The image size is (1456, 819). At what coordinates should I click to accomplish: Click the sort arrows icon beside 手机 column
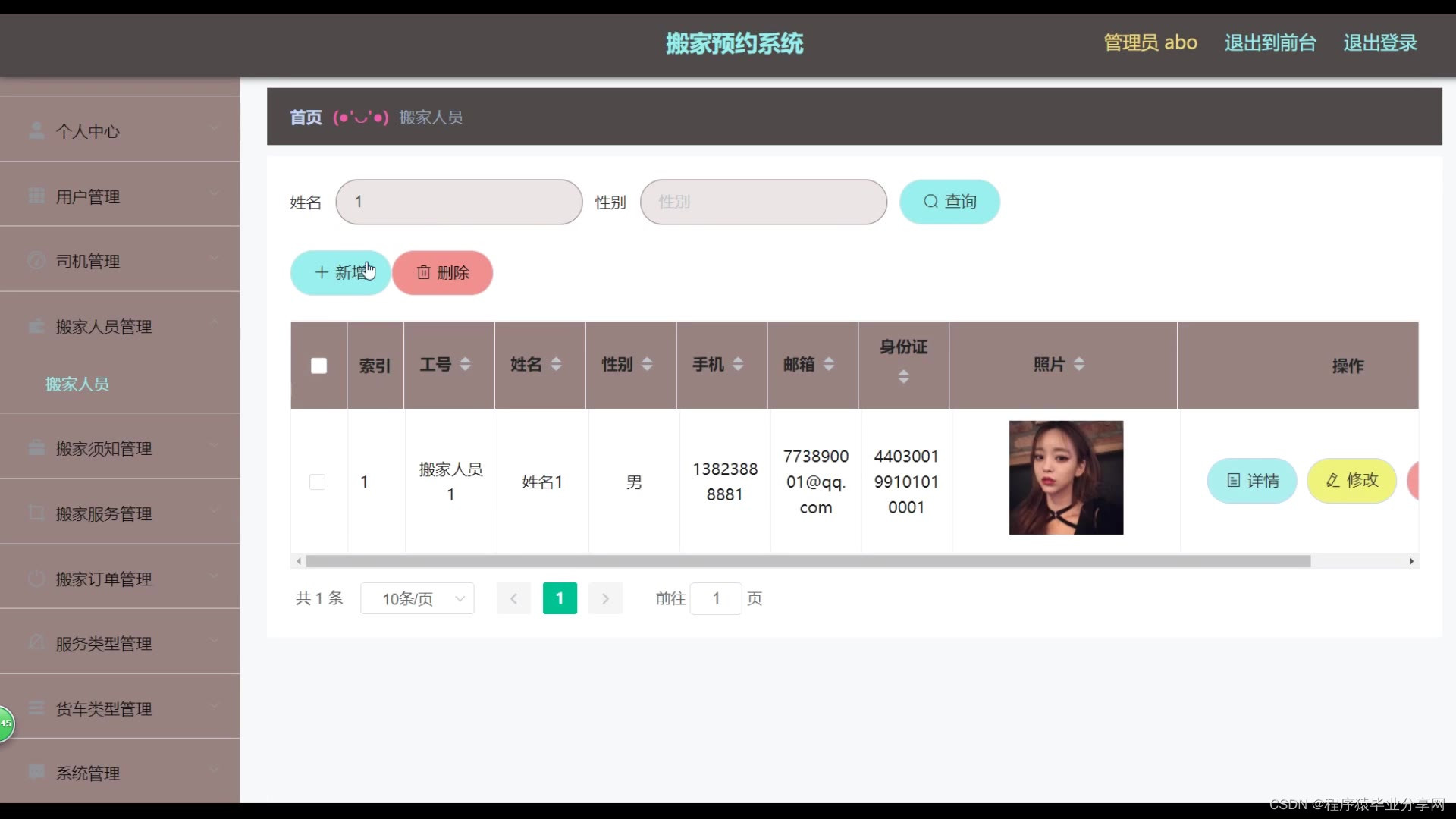pyautogui.click(x=738, y=365)
